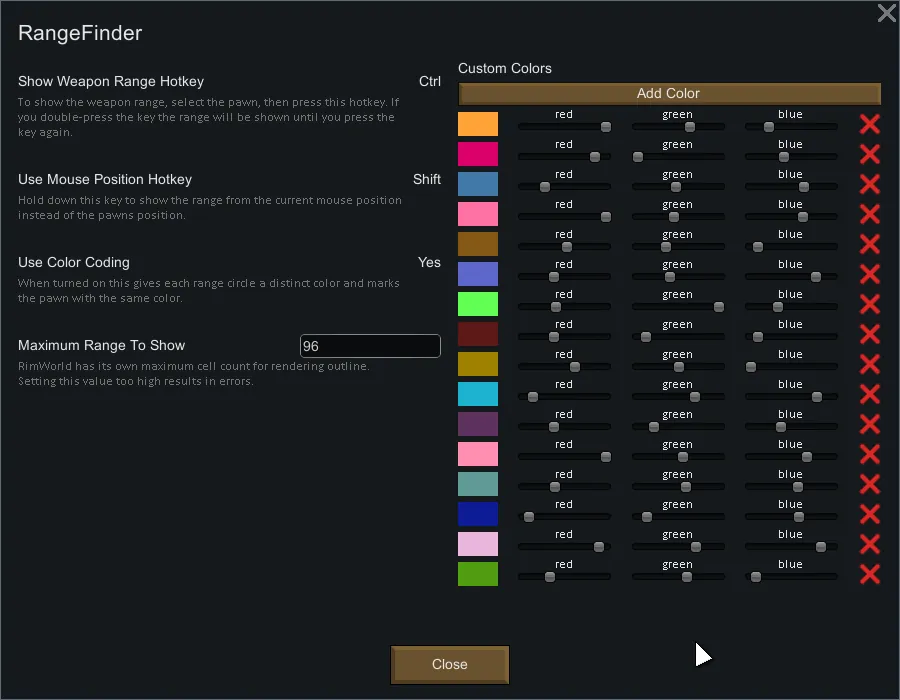
Task: Remove the brown color row
Action: click(x=869, y=244)
